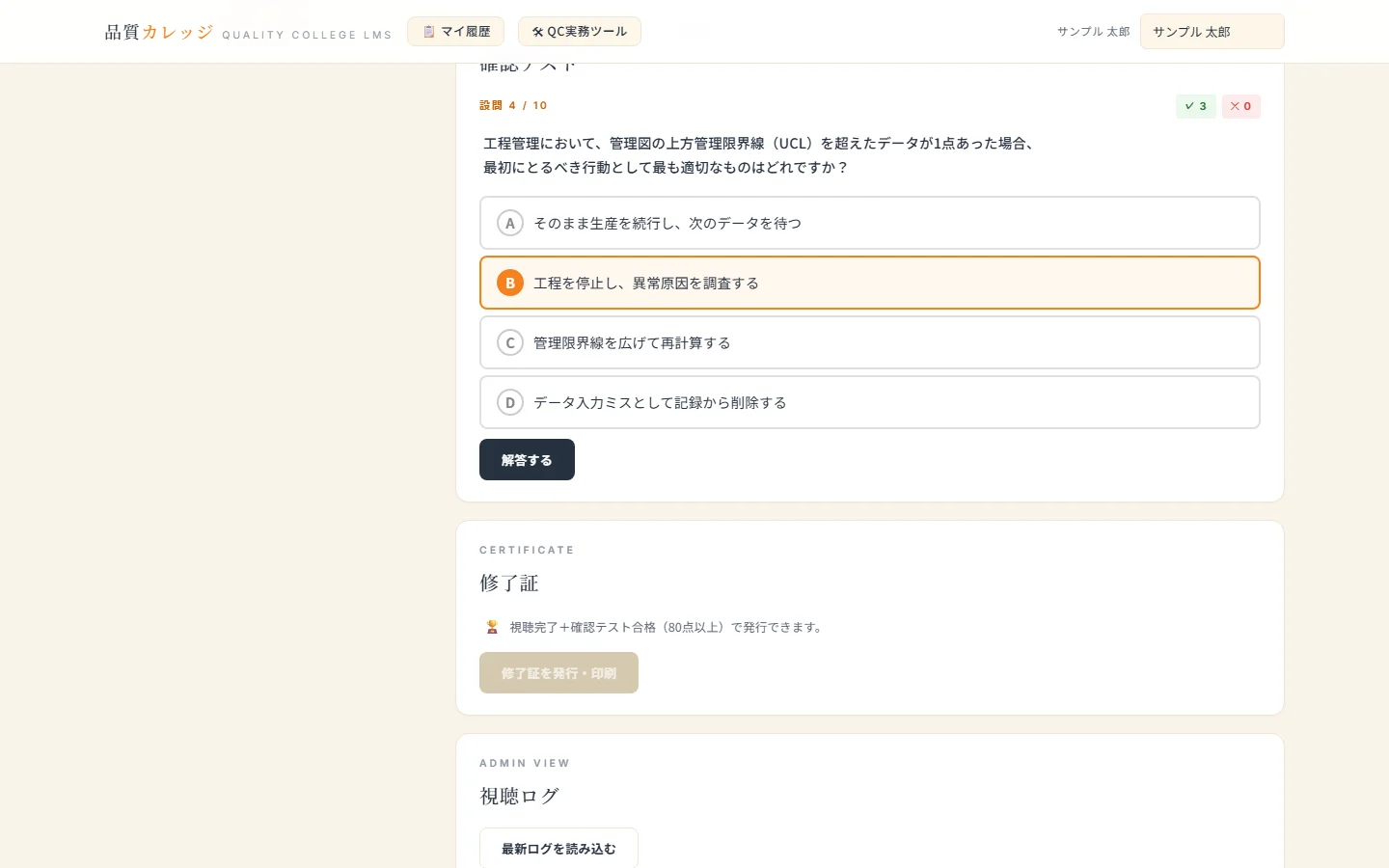
Task: Click the 視聴完了＋確認テスト合格 note
Action: pos(667,627)
